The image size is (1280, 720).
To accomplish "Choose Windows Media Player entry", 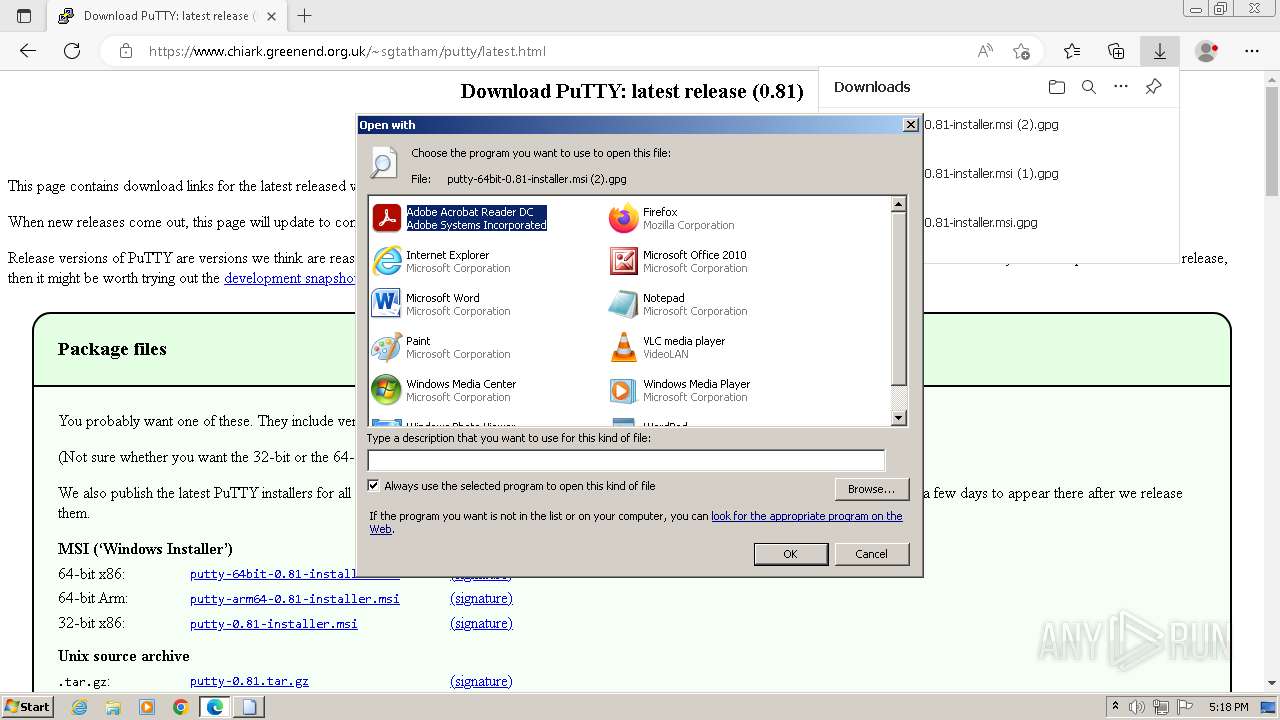I will click(679, 390).
